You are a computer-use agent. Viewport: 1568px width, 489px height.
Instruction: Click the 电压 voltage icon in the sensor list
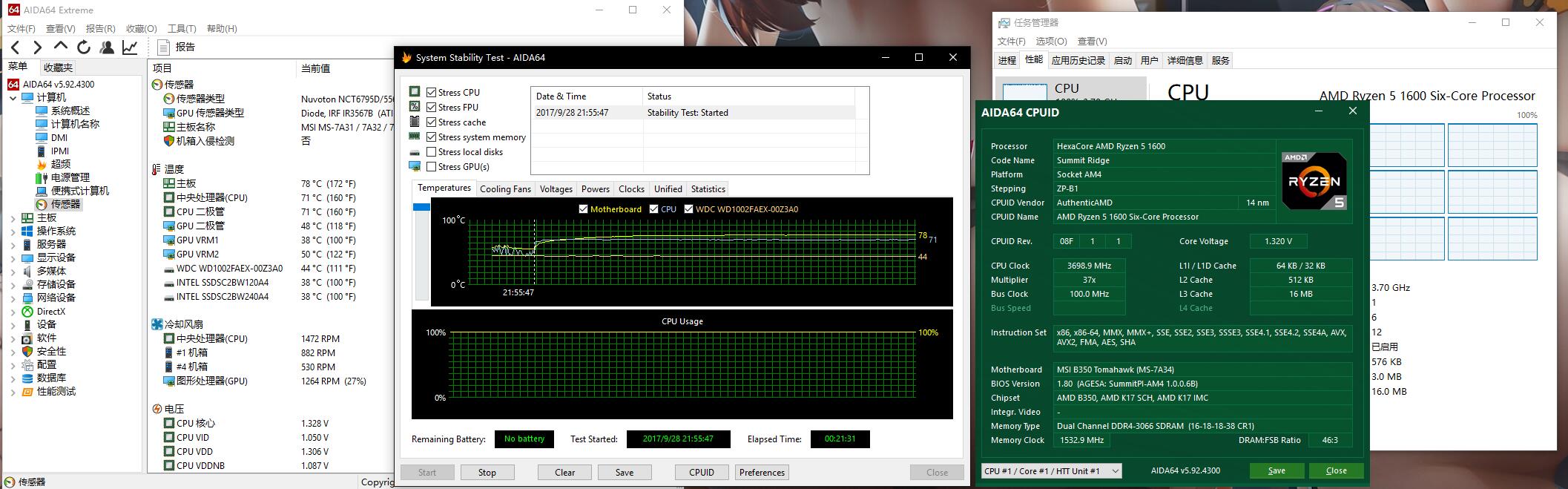(157, 409)
